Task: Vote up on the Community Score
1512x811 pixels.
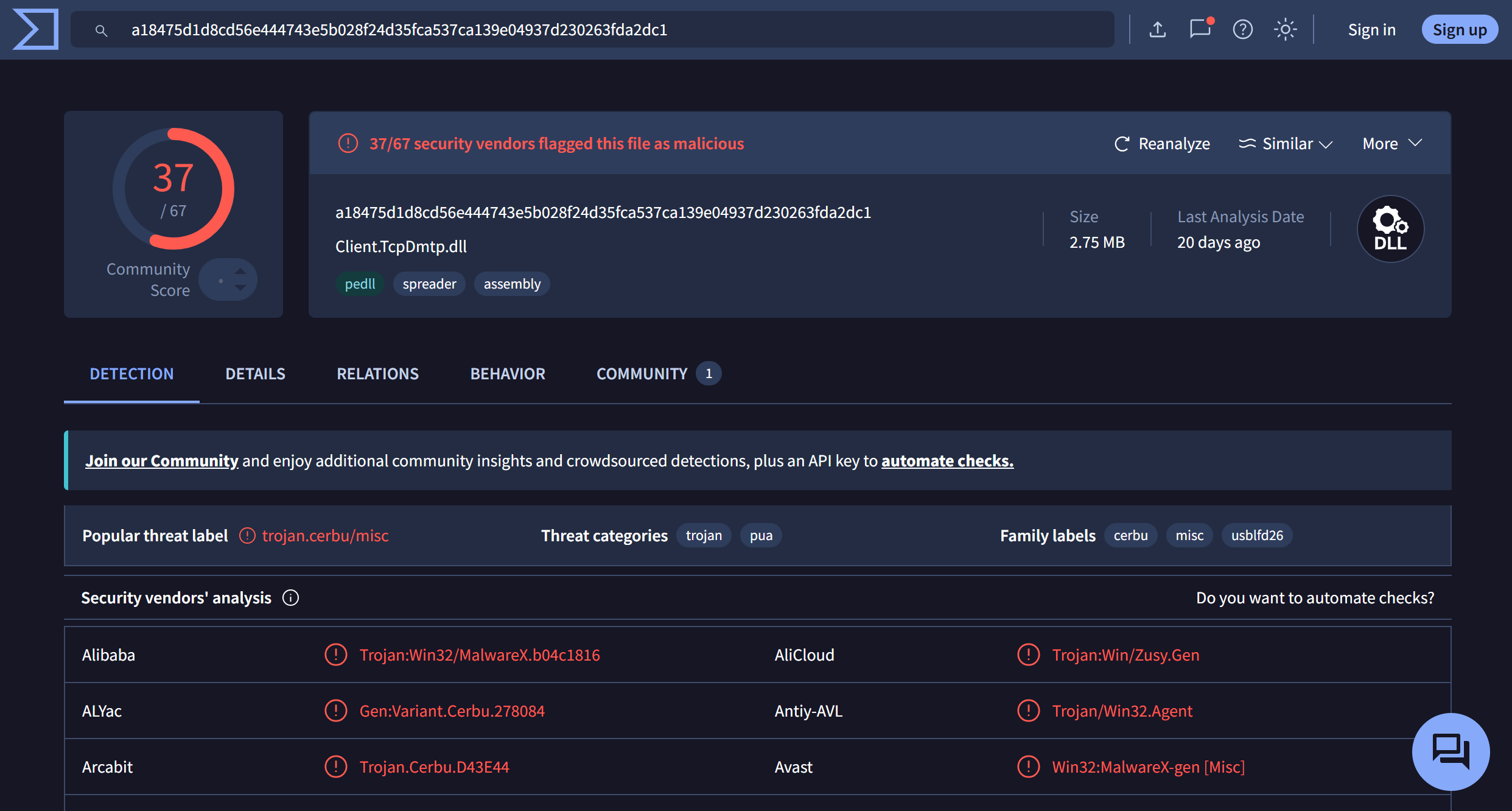Action: tap(240, 271)
